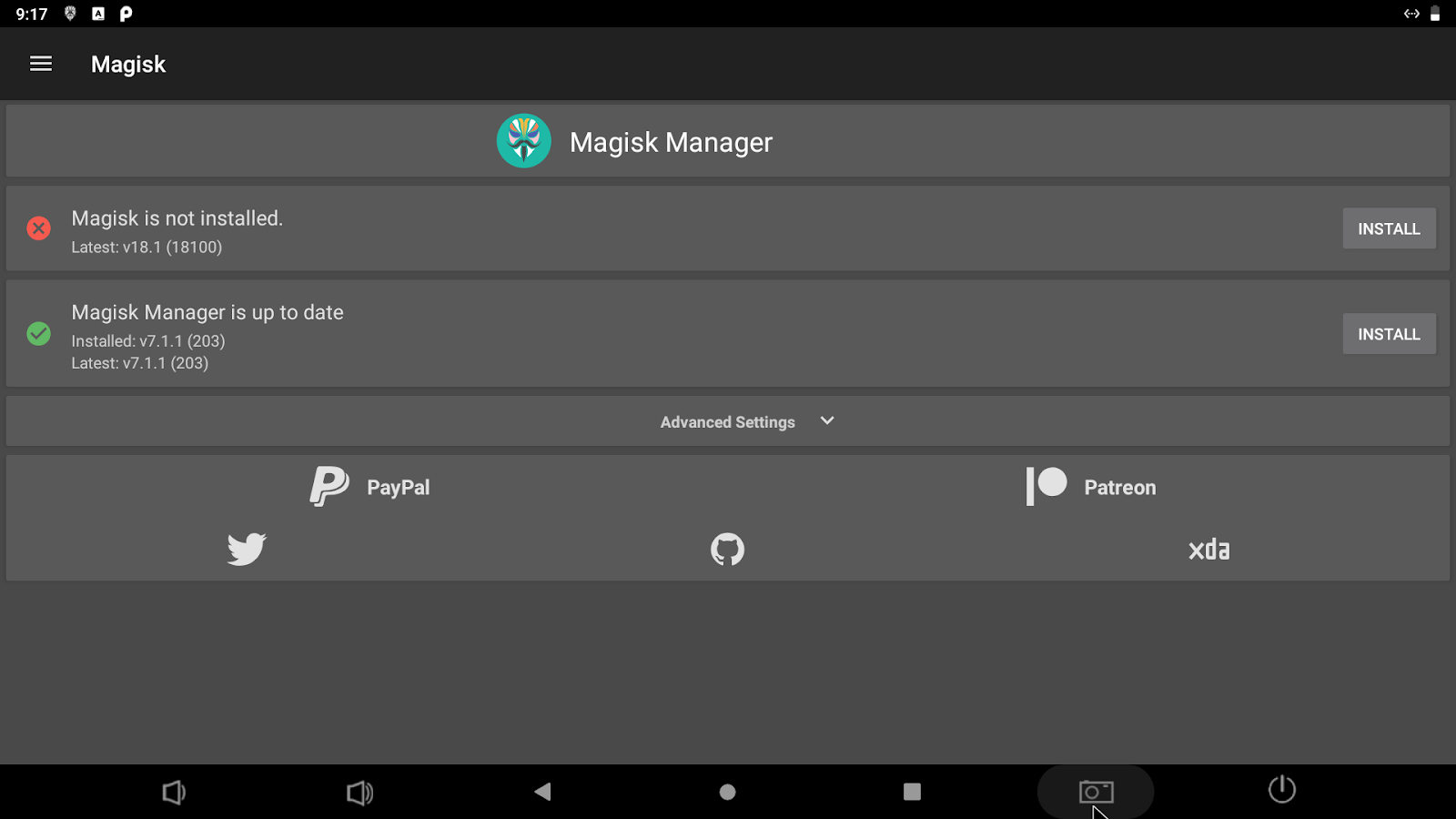
Task: Click 'Latest: v18.1 (18100)' version text
Action: coord(147,248)
